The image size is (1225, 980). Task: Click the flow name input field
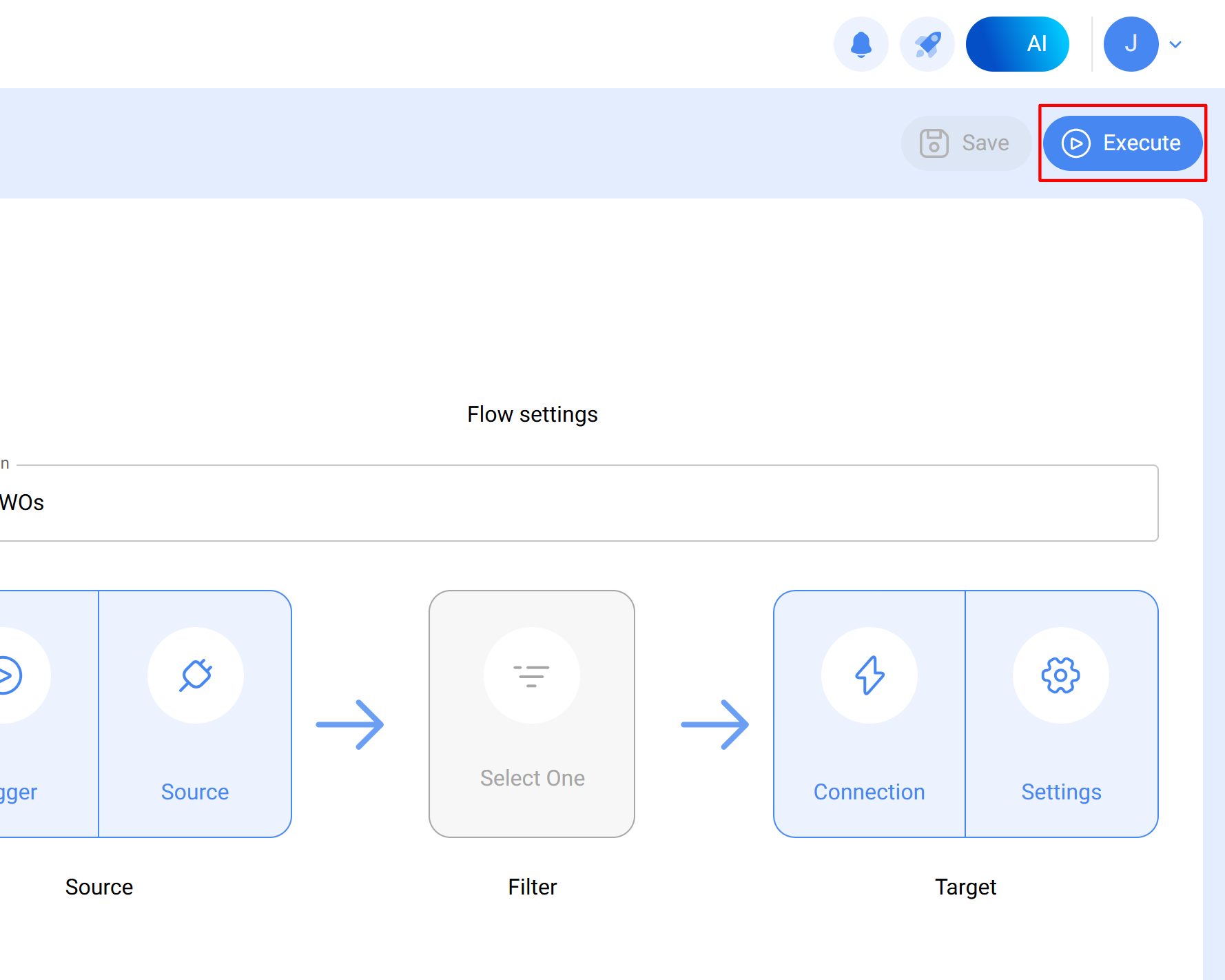point(579,503)
